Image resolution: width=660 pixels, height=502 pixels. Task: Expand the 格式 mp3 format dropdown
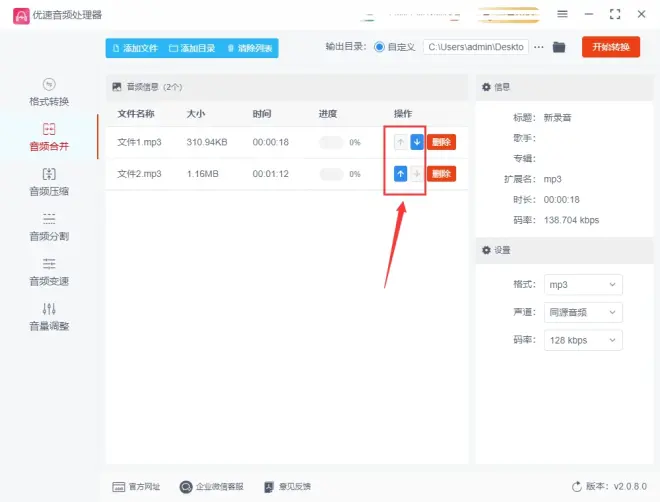583,285
